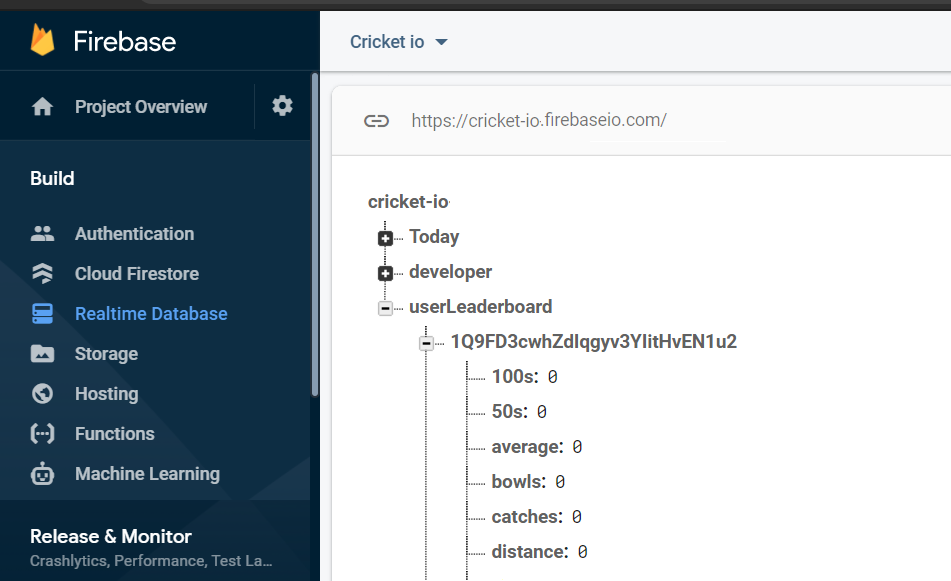951x581 pixels.
Task: Expand the Today node
Action: click(385, 238)
